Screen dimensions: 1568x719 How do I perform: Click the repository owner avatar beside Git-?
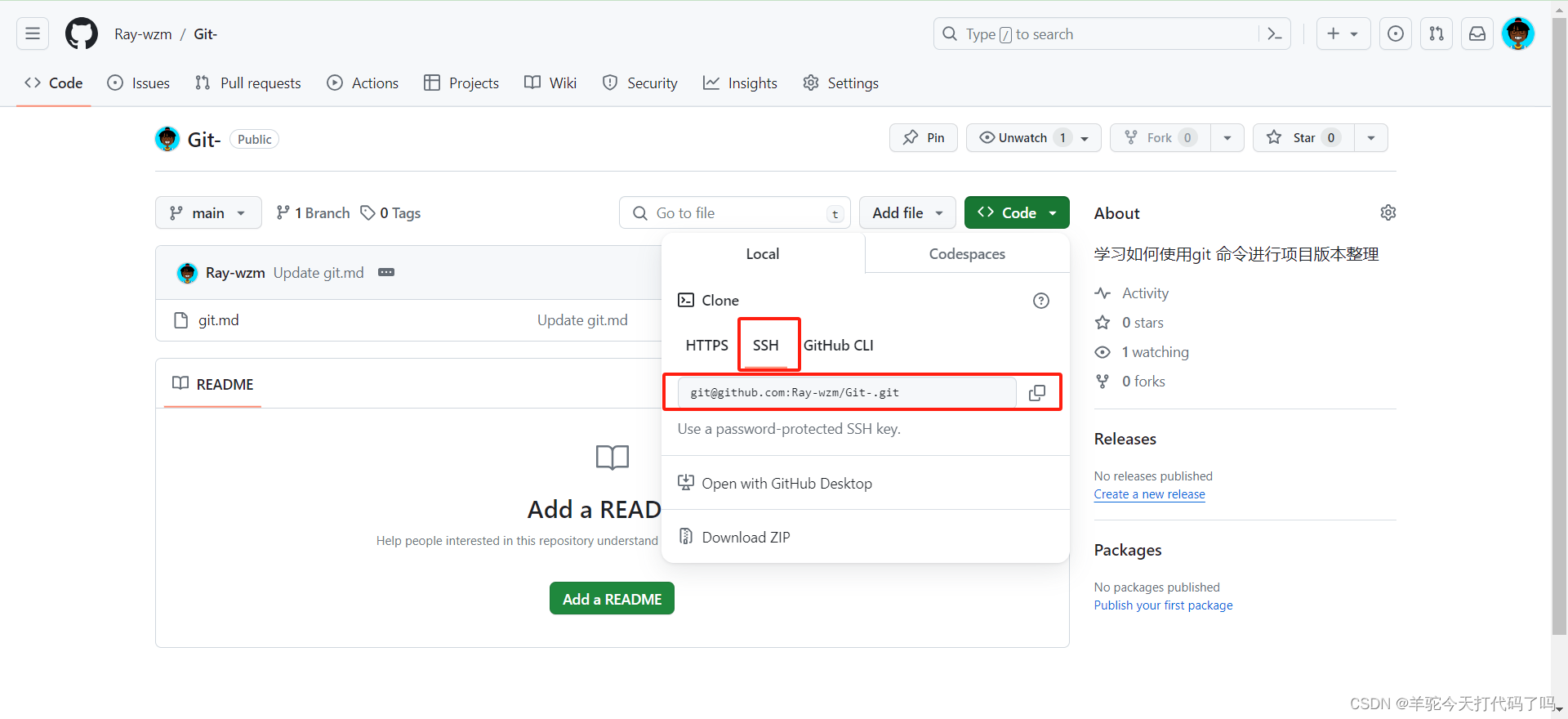click(x=167, y=139)
